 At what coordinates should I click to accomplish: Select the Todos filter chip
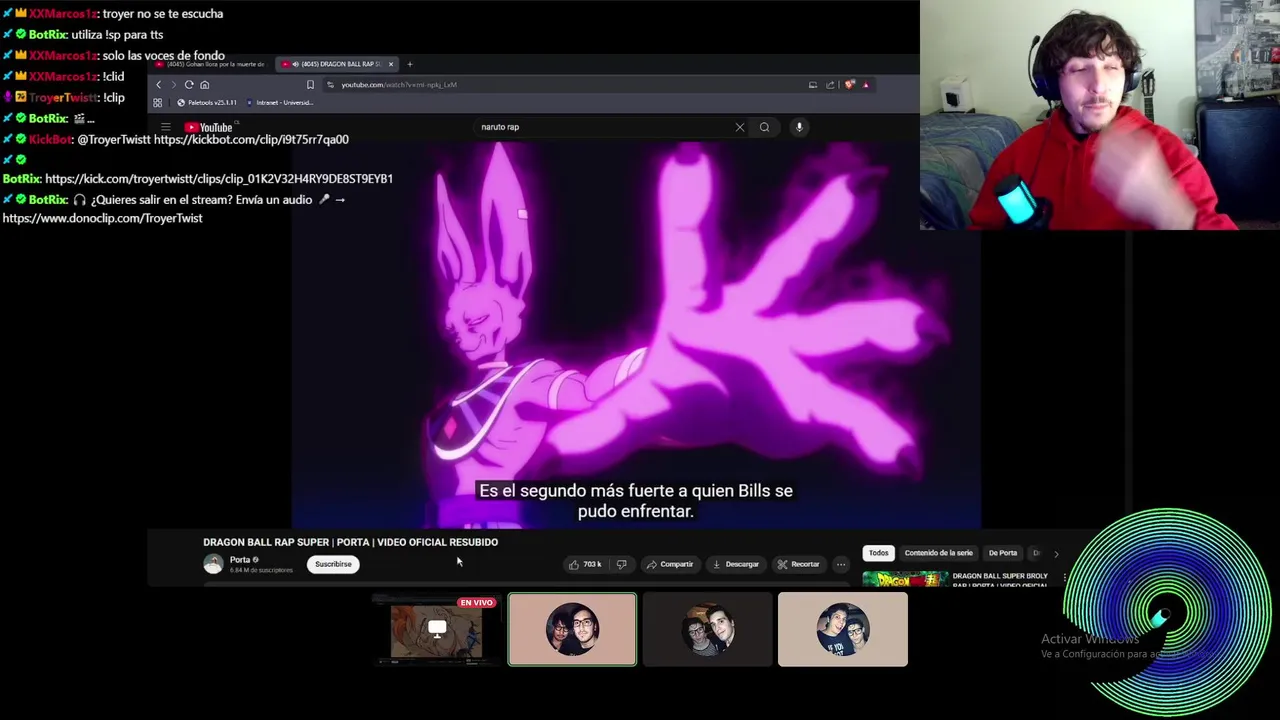click(878, 553)
